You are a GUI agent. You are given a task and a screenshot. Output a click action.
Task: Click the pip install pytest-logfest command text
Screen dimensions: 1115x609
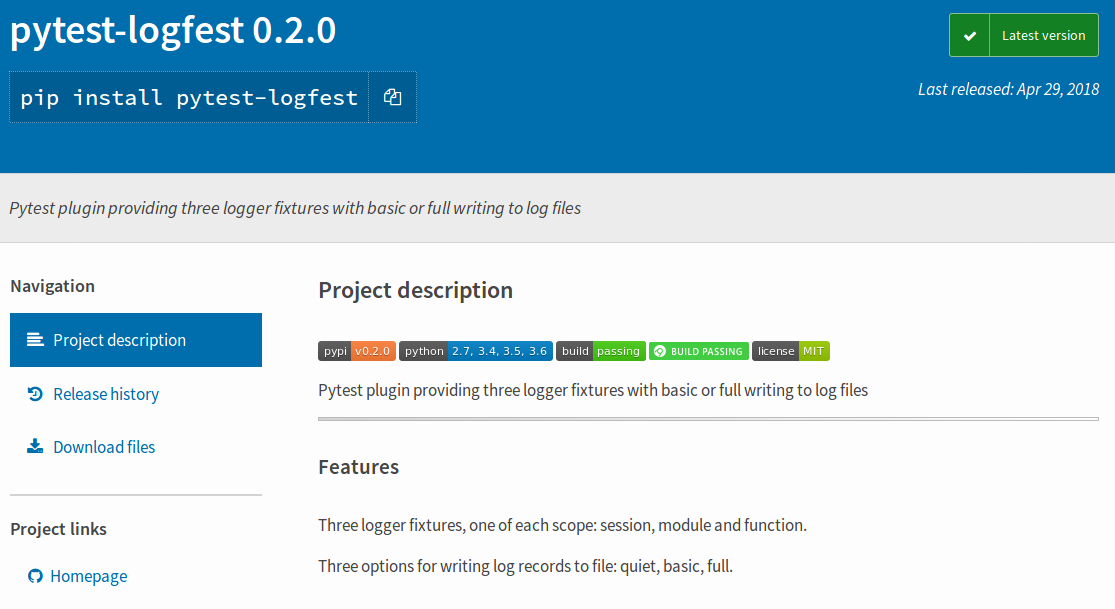(x=189, y=97)
